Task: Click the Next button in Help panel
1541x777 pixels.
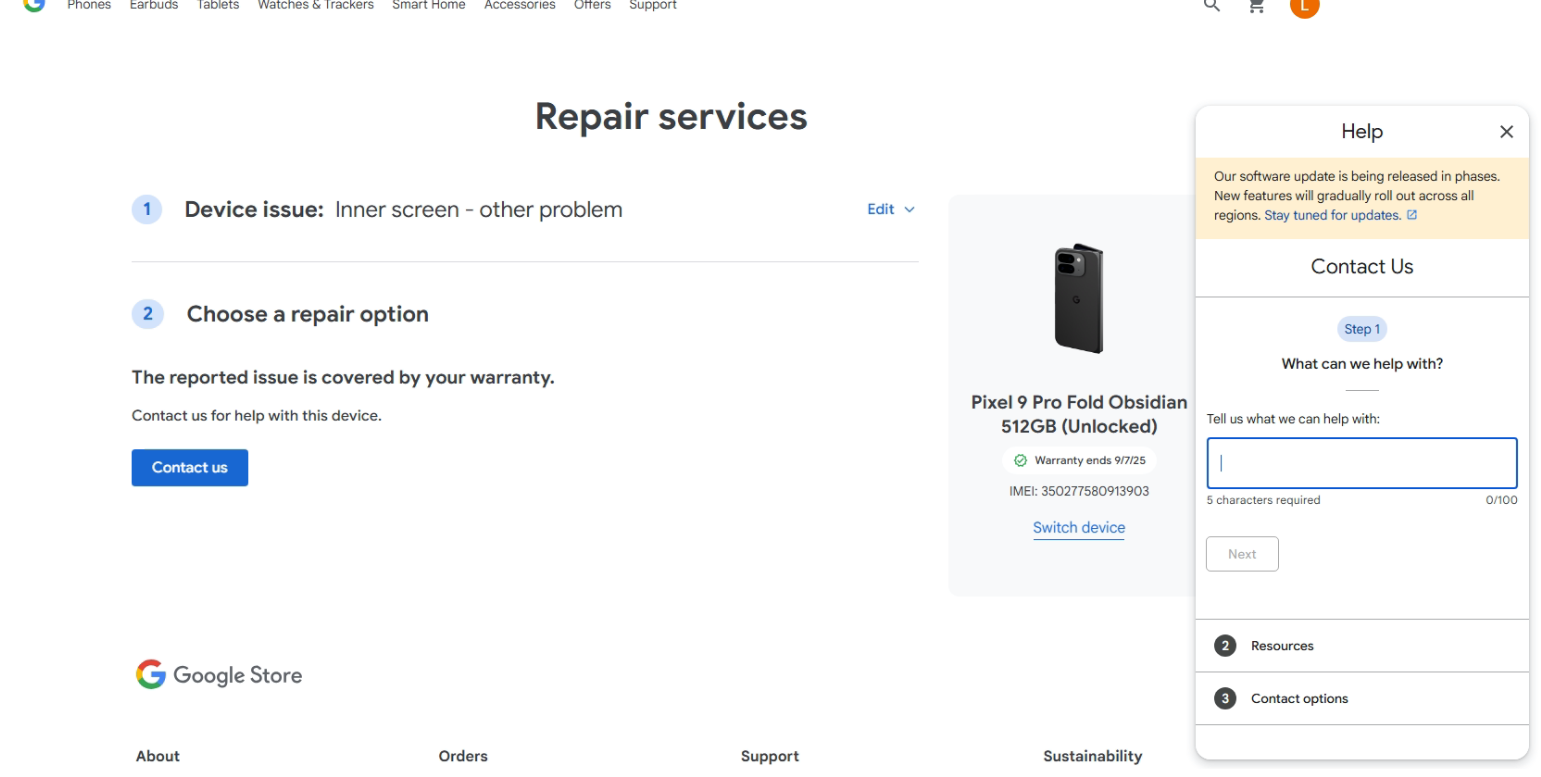Action: (x=1242, y=554)
